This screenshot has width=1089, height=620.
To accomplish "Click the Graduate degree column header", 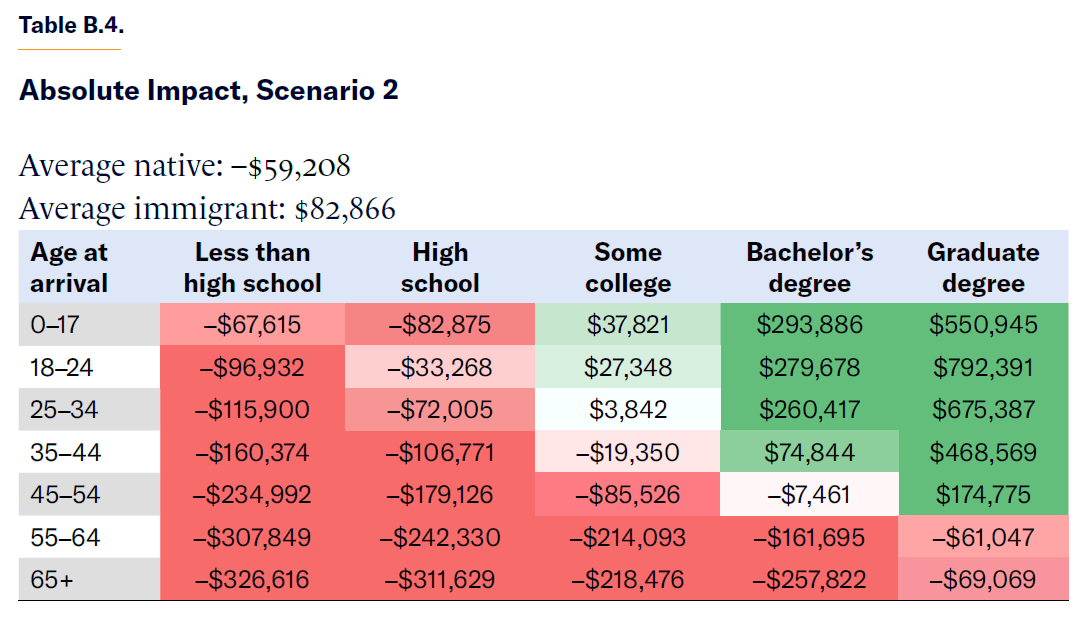I will pyautogui.click(x=983, y=267).
